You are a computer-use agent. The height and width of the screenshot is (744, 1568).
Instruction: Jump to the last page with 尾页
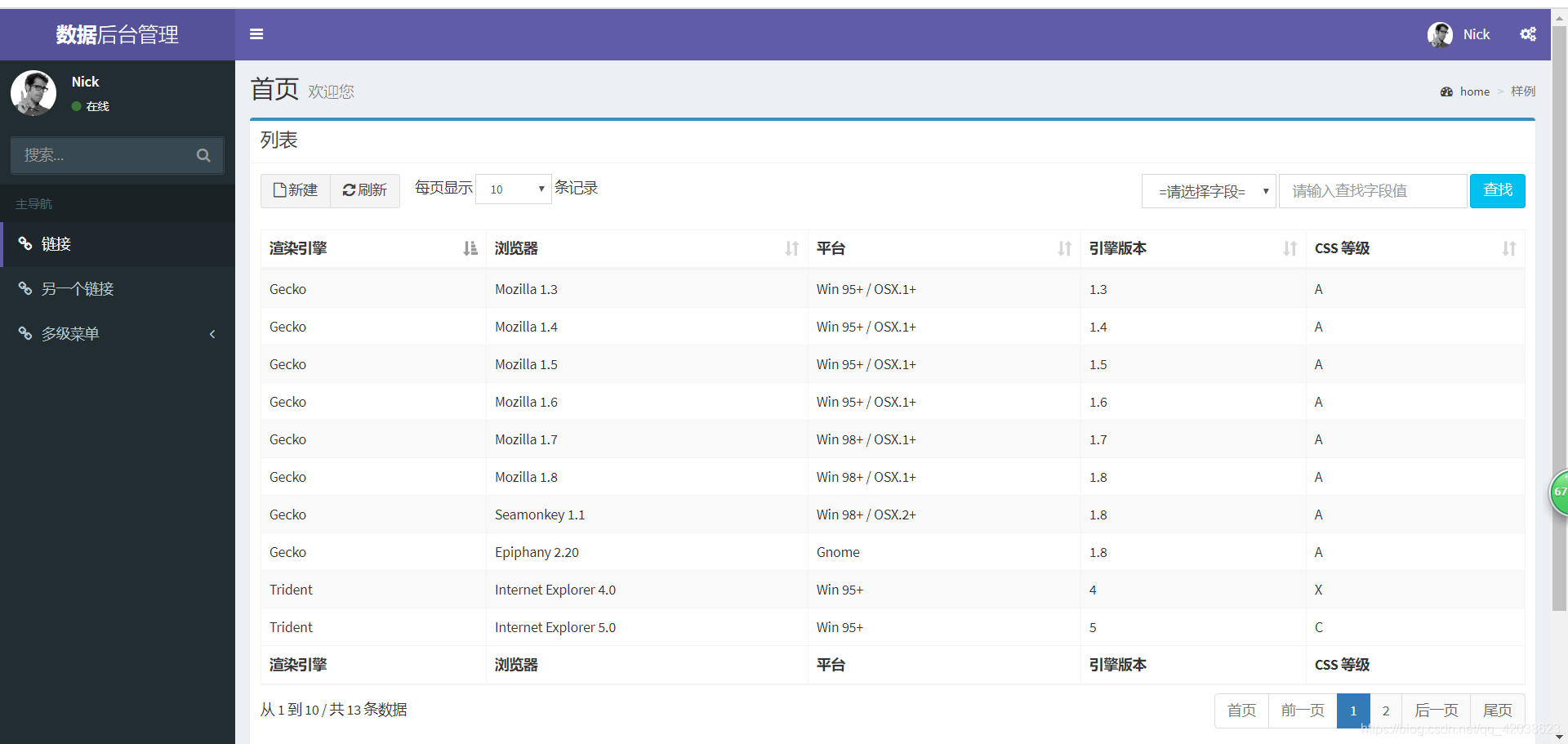point(1497,710)
